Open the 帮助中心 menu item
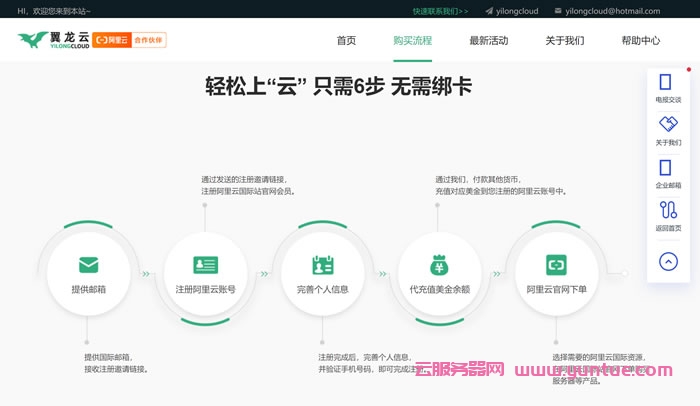 point(641,41)
